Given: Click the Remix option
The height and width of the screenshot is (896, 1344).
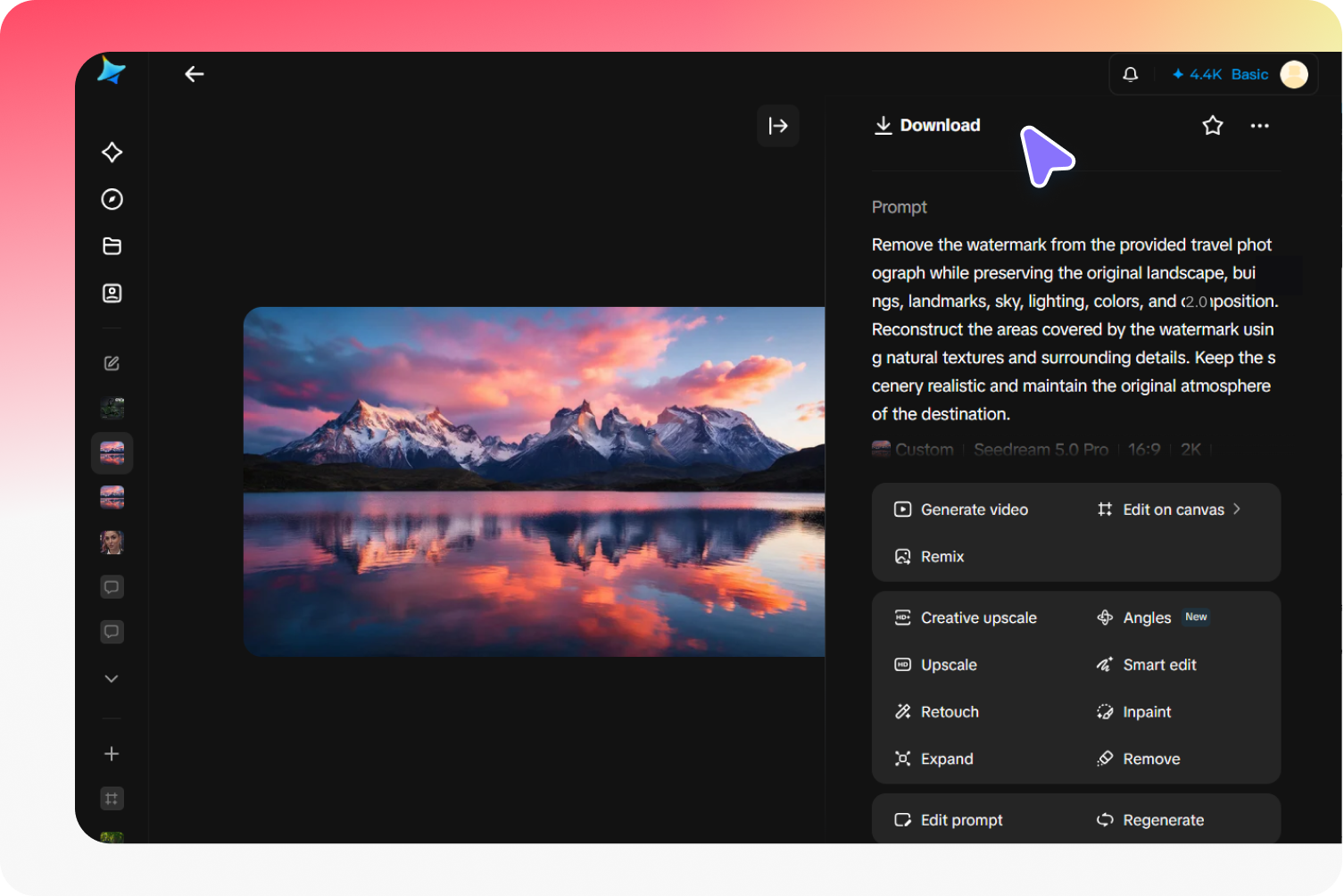Looking at the screenshot, I should pos(929,557).
